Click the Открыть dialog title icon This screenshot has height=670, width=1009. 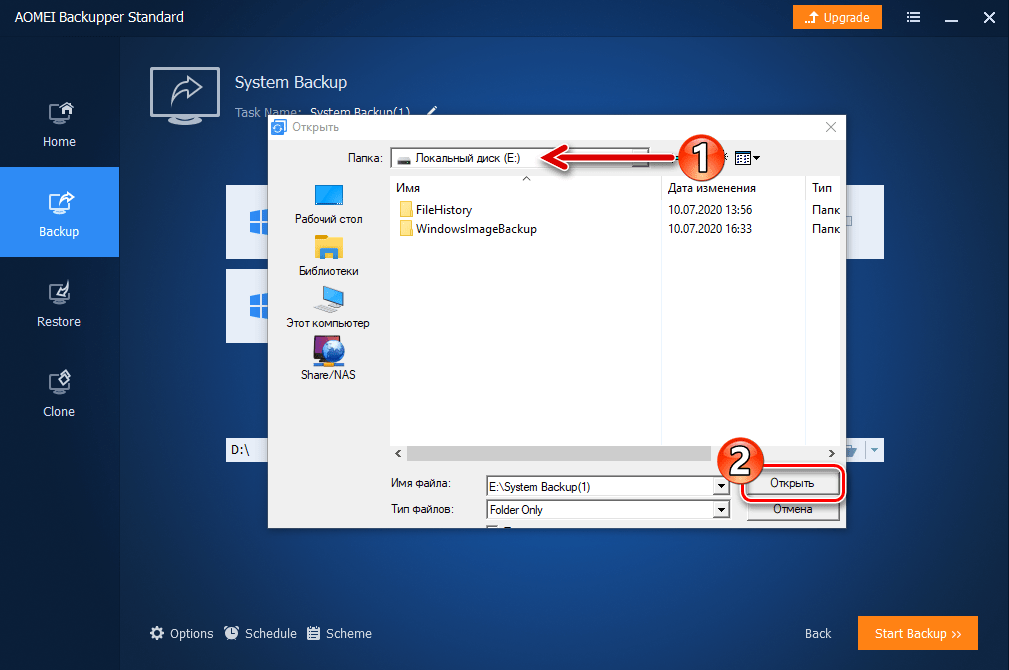279,127
